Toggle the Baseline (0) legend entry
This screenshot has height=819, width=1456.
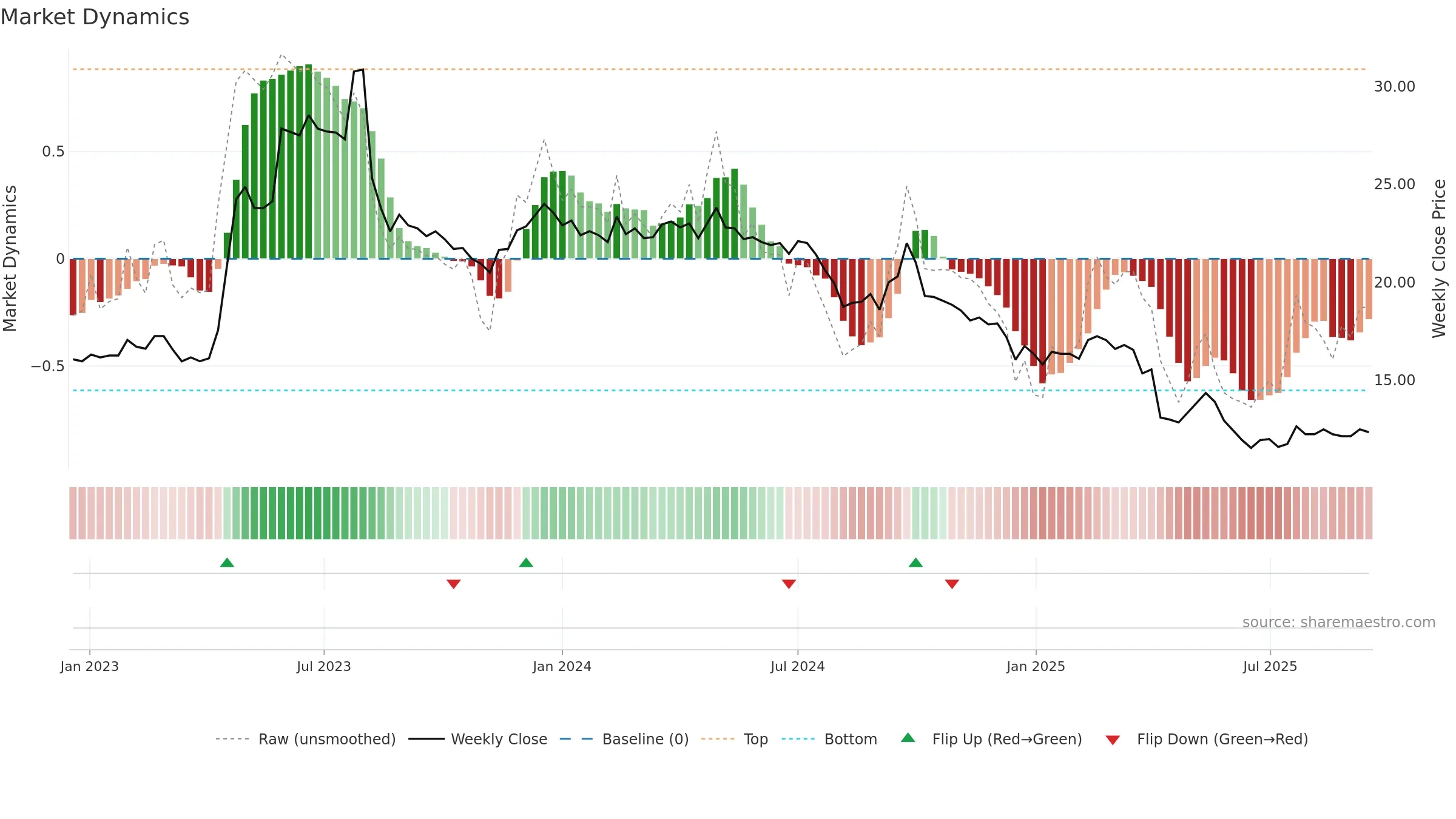coord(624,739)
